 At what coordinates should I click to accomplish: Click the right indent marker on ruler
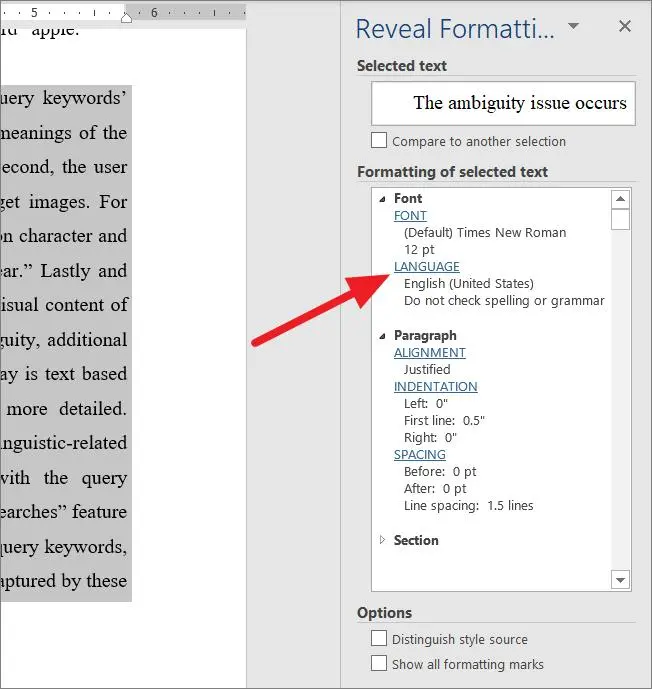point(127,18)
